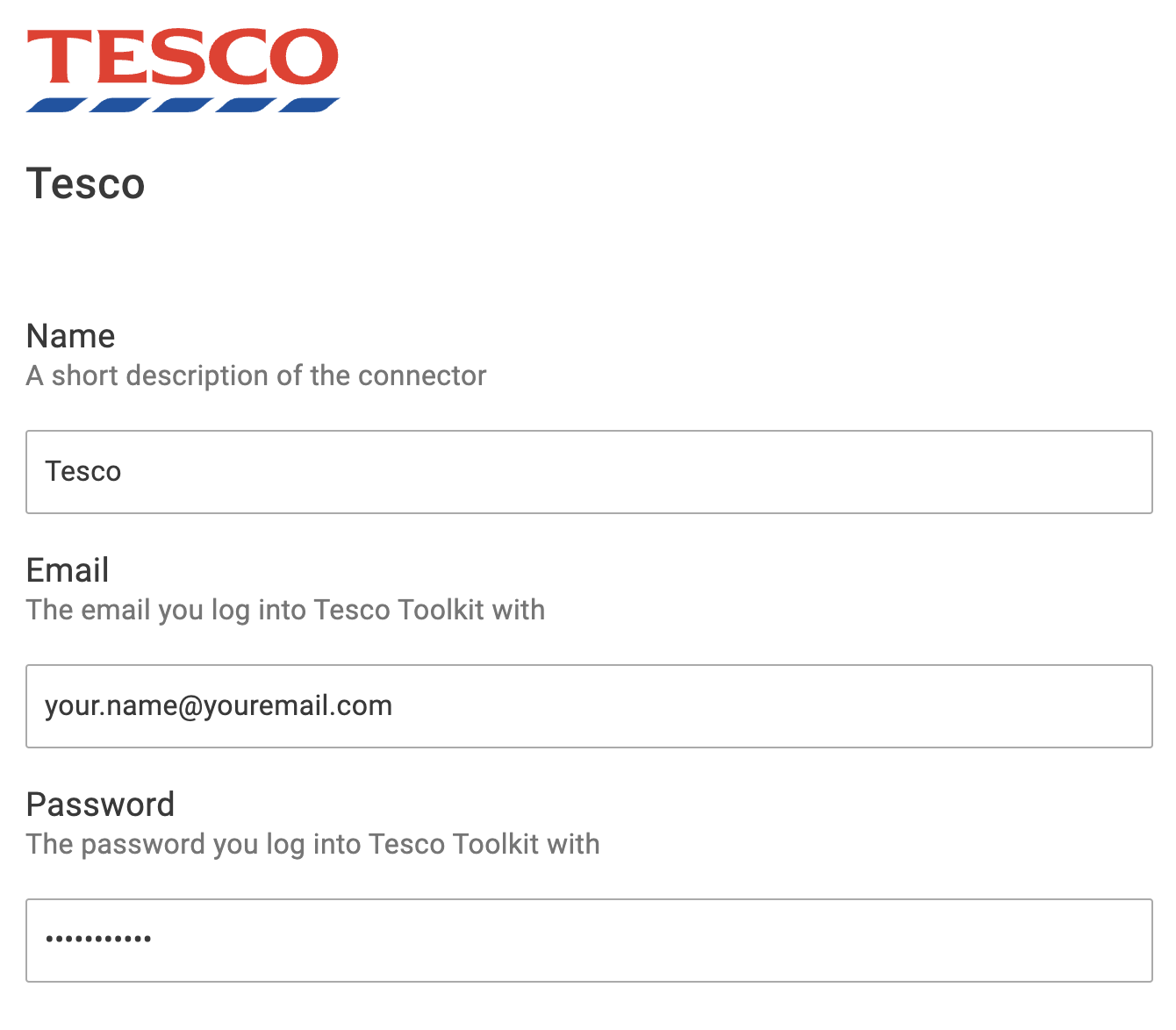The width and height of the screenshot is (1176, 1030).
Task: Click the red TESCO logo image
Action: (183, 70)
